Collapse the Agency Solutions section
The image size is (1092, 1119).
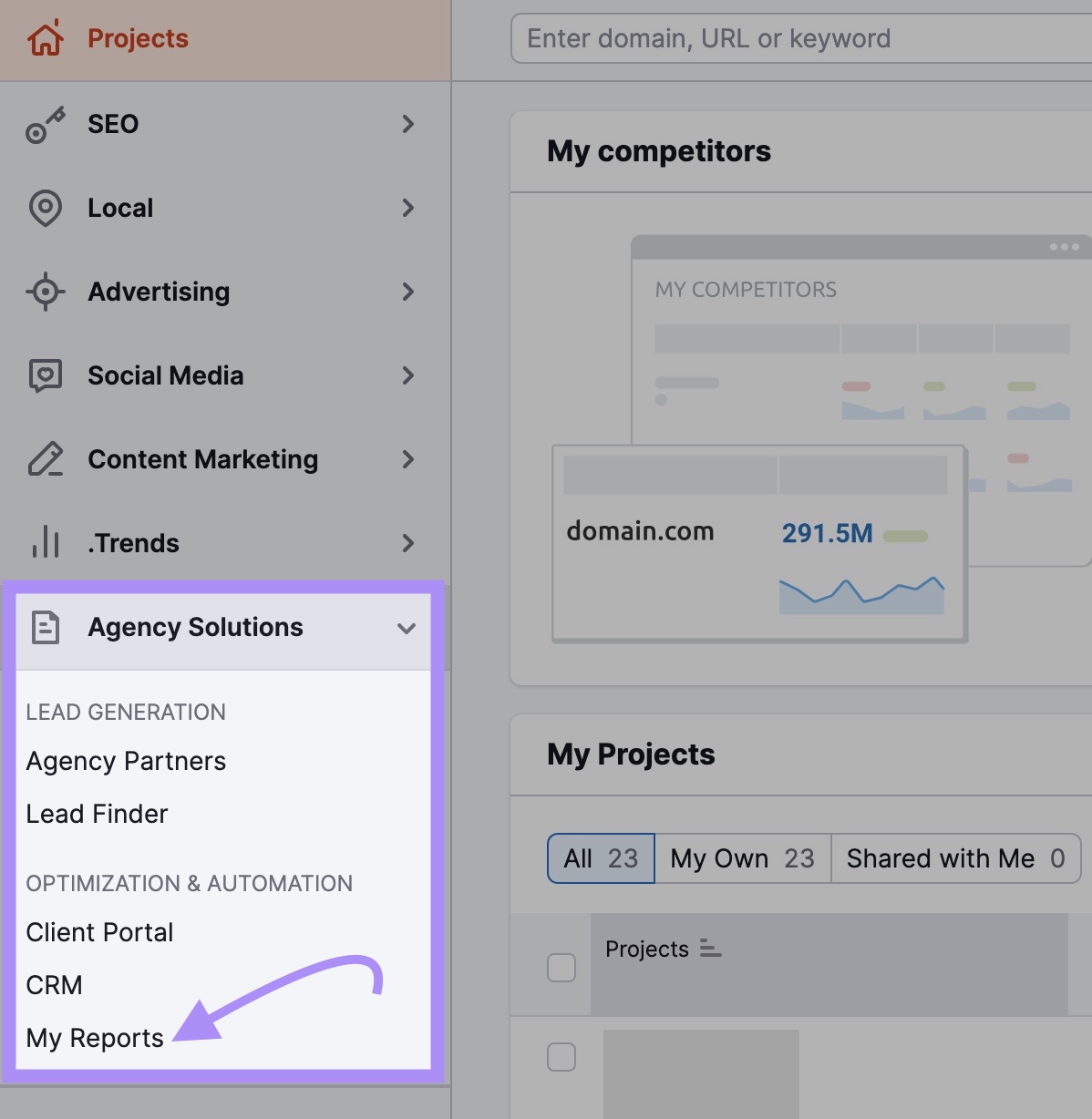pyautogui.click(x=407, y=627)
